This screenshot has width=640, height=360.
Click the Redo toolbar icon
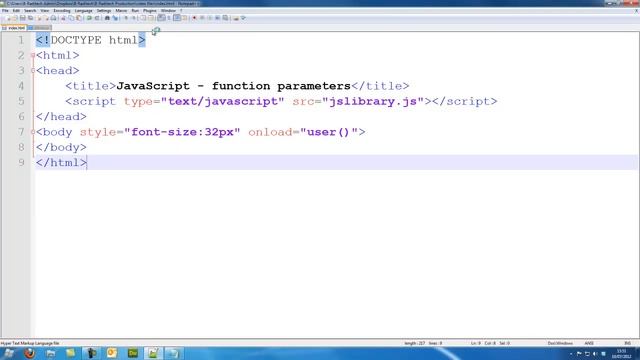[x=97, y=18]
